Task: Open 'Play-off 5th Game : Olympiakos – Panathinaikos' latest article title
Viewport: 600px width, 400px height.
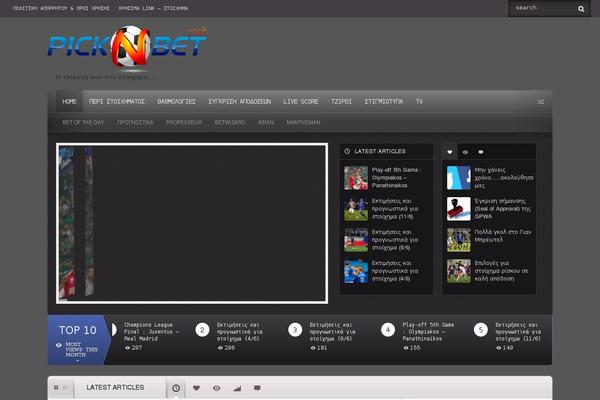Action: (396, 178)
